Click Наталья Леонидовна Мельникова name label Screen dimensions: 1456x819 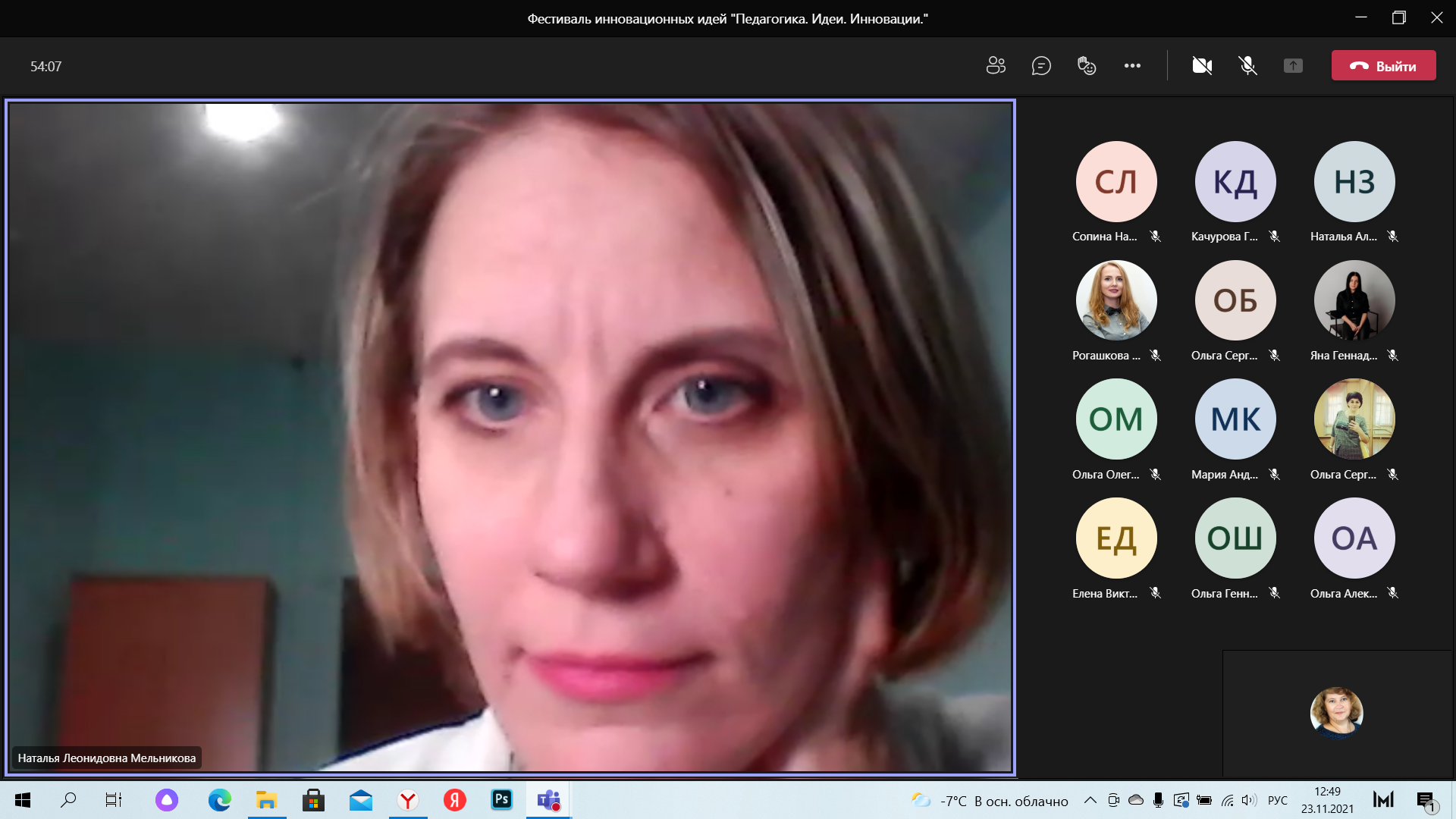(107, 758)
